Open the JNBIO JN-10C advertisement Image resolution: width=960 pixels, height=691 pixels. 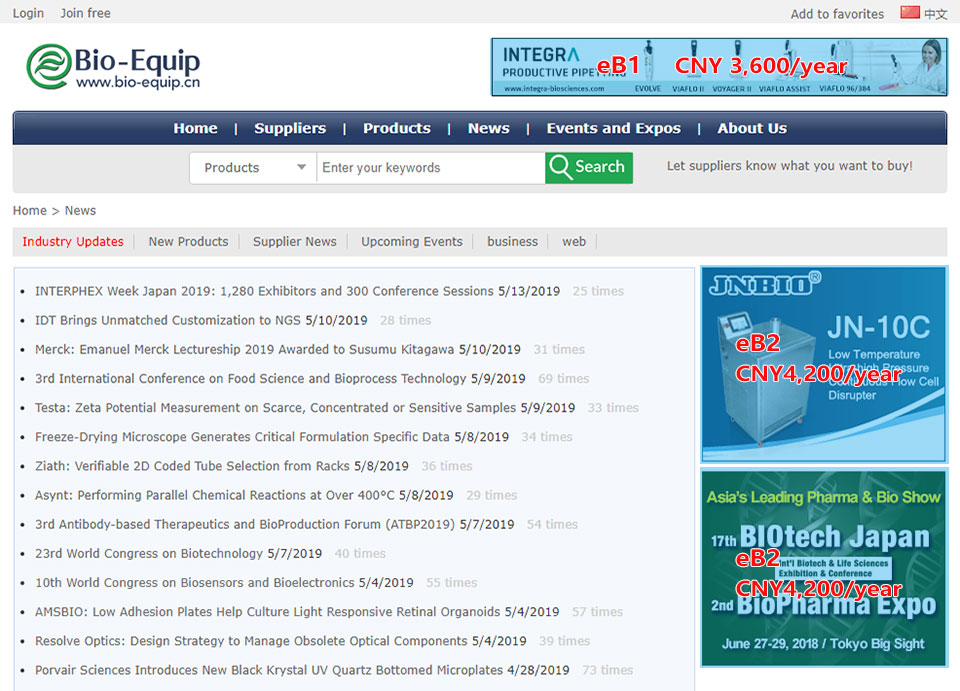(x=823, y=364)
